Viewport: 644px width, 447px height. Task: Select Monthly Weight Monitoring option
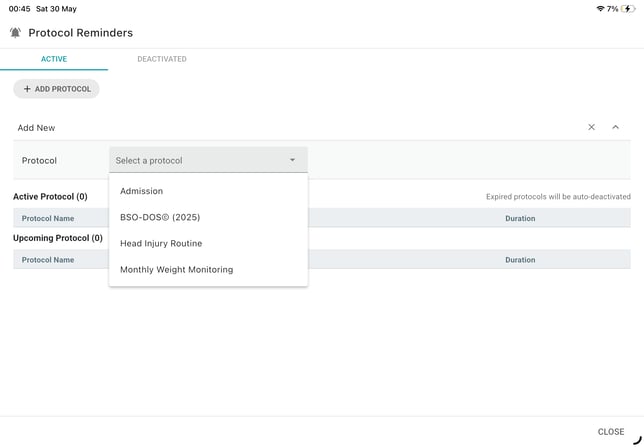208,270
